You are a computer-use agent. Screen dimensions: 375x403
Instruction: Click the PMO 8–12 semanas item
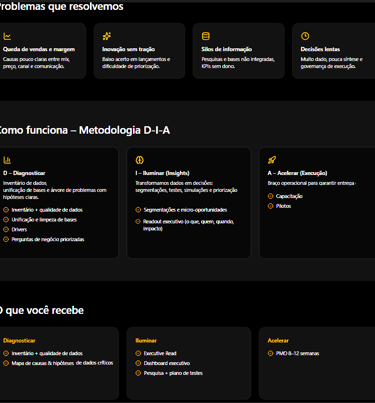293,353
